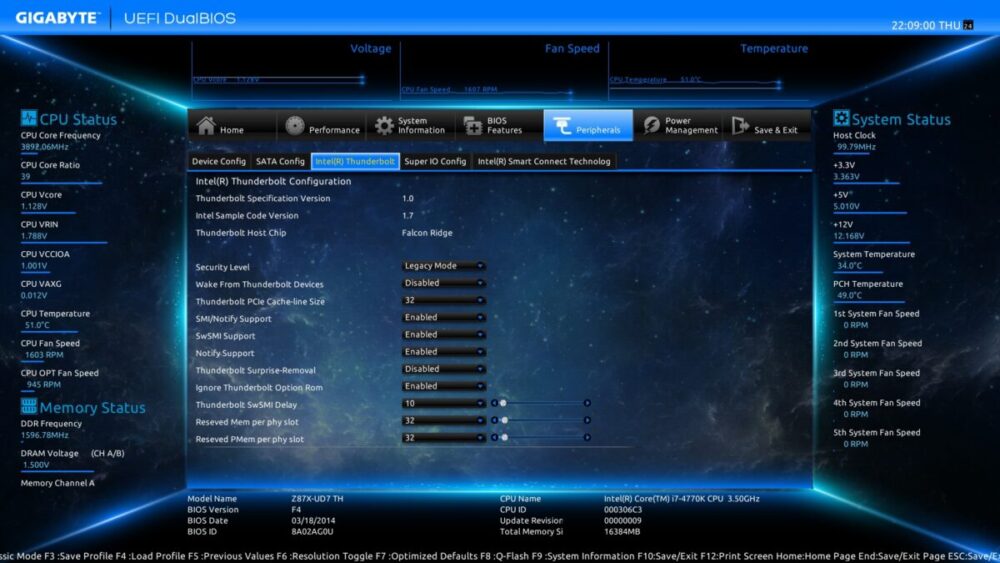1000x563 pixels.
Task: Click F4 Load Profile shortcut hint
Action: click(x=151, y=556)
